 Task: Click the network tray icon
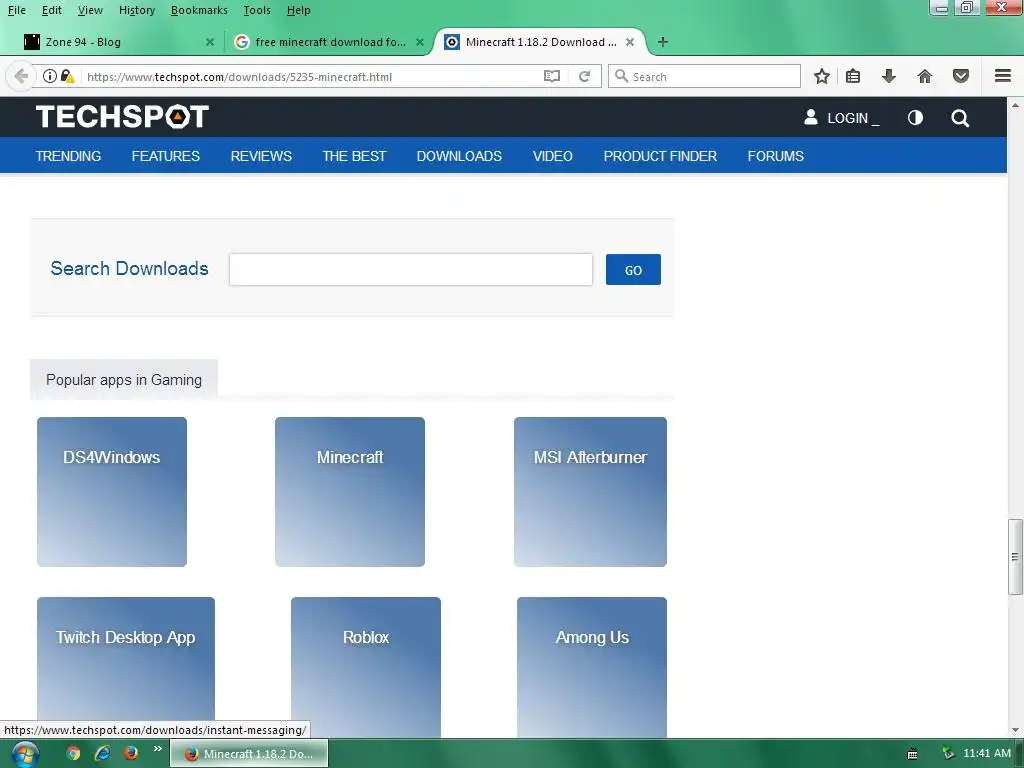(x=948, y=754)
